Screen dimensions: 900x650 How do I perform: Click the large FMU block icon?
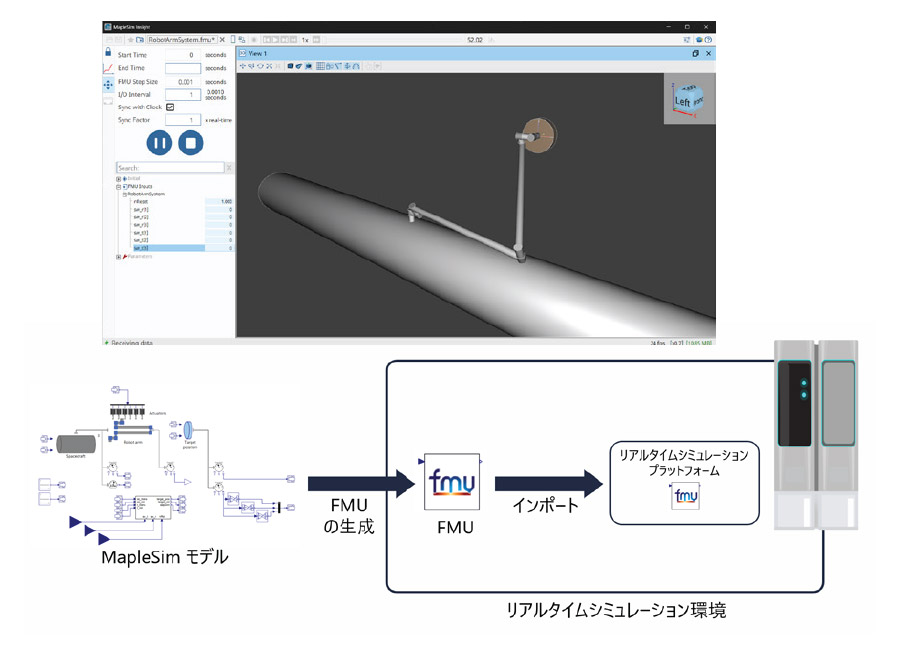coord(452,481)
